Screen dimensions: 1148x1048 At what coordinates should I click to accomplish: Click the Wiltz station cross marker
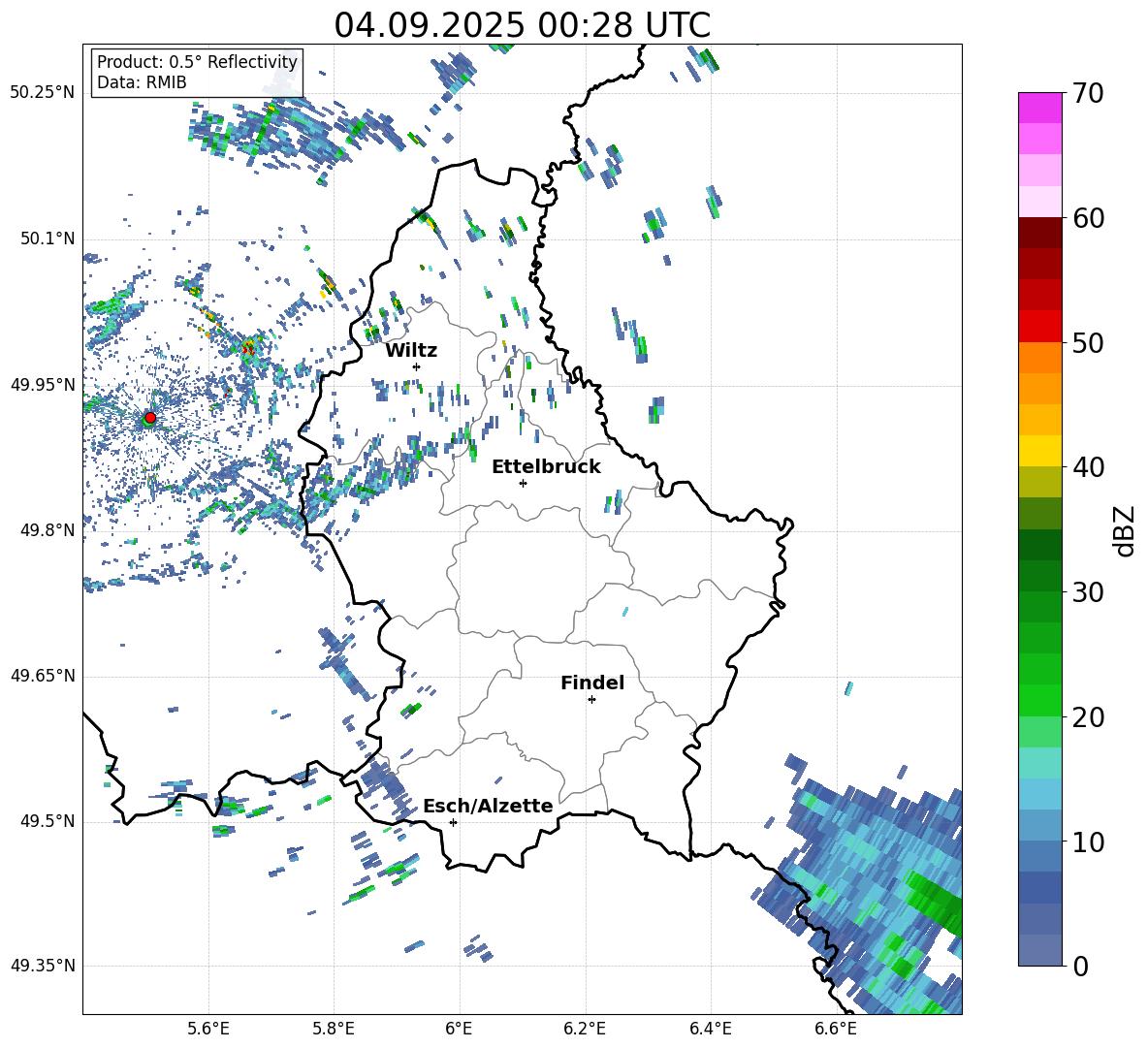click(417, 366)
